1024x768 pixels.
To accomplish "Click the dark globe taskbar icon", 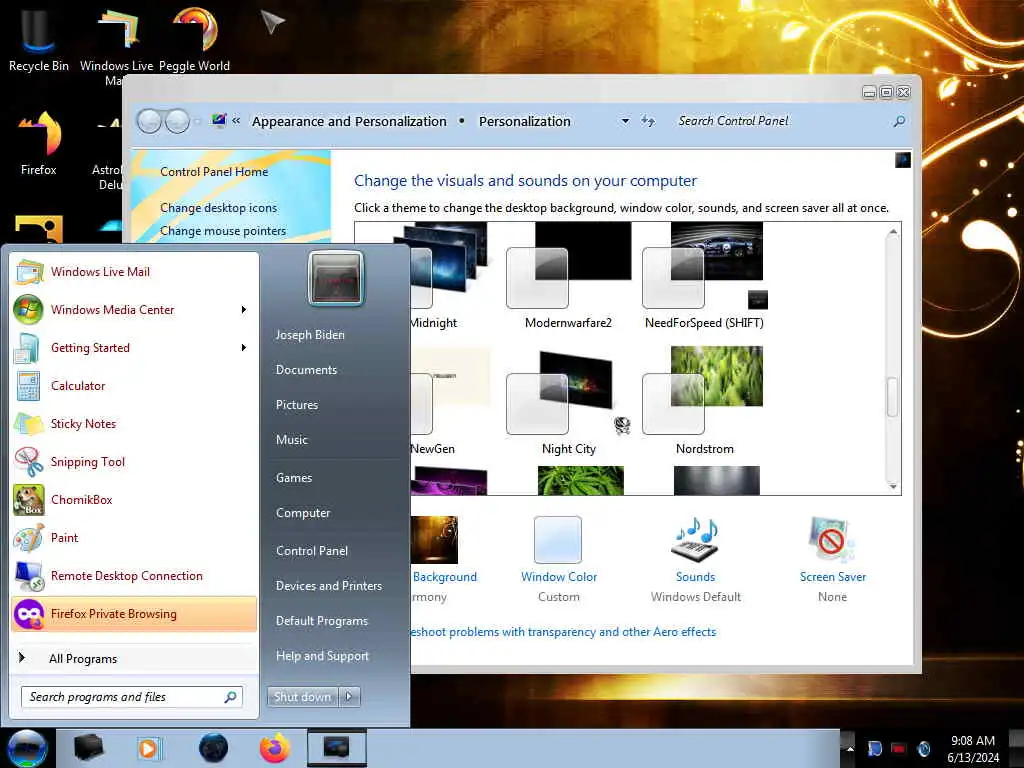I will [x=213, y=748].
